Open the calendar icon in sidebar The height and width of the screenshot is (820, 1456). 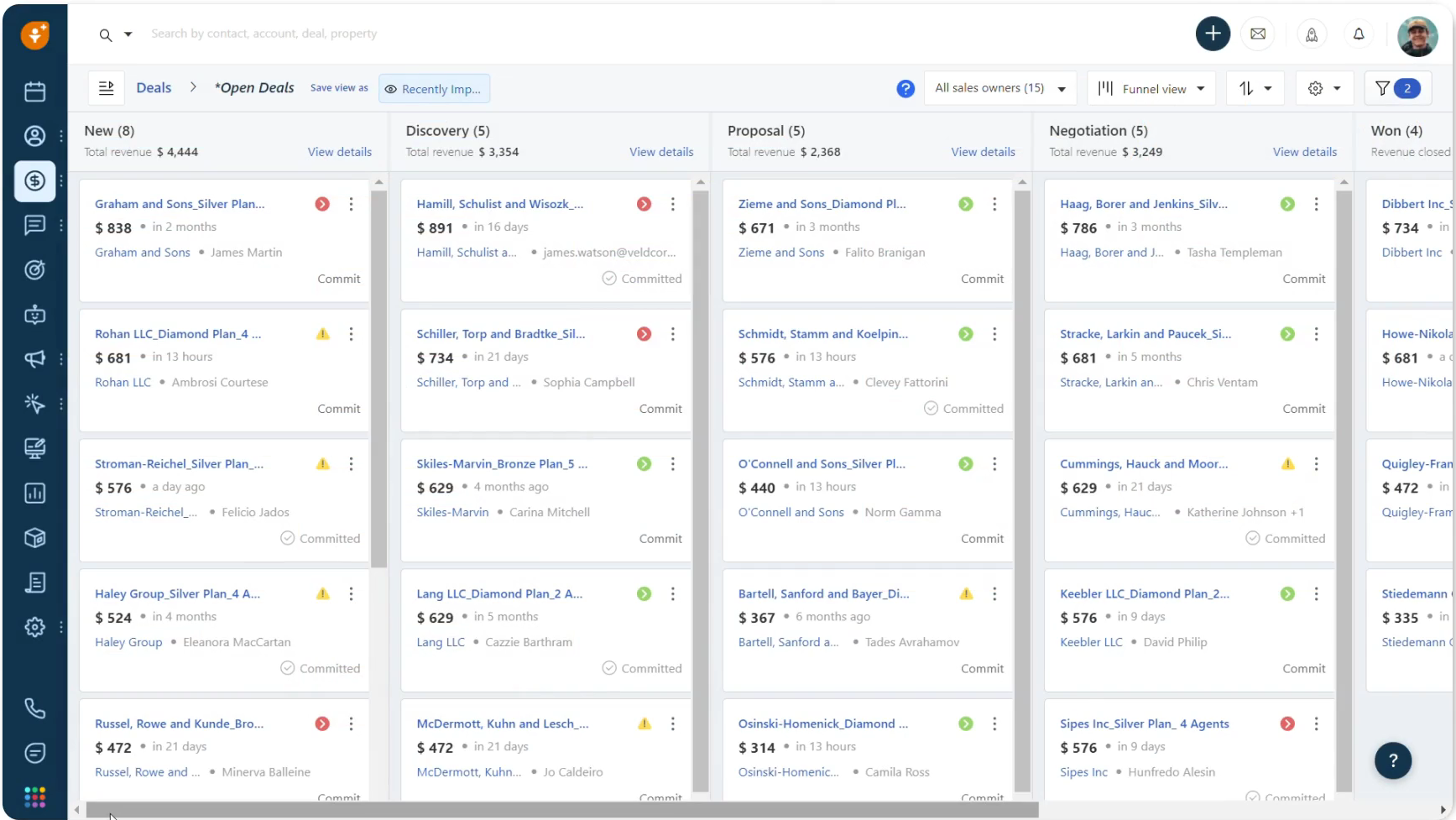pyautogui.click(x=34, y=91)
